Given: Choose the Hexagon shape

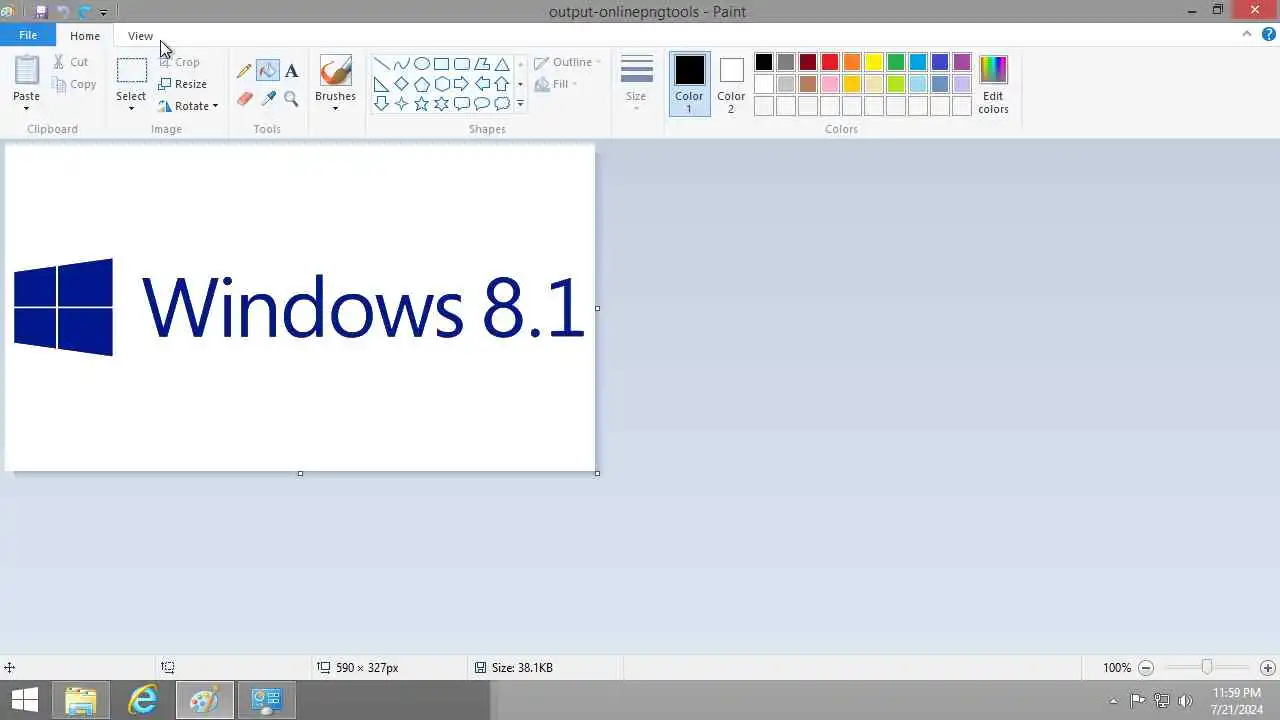Looking at the screenshot, I should pyautogui.click(x=441, y=84).
